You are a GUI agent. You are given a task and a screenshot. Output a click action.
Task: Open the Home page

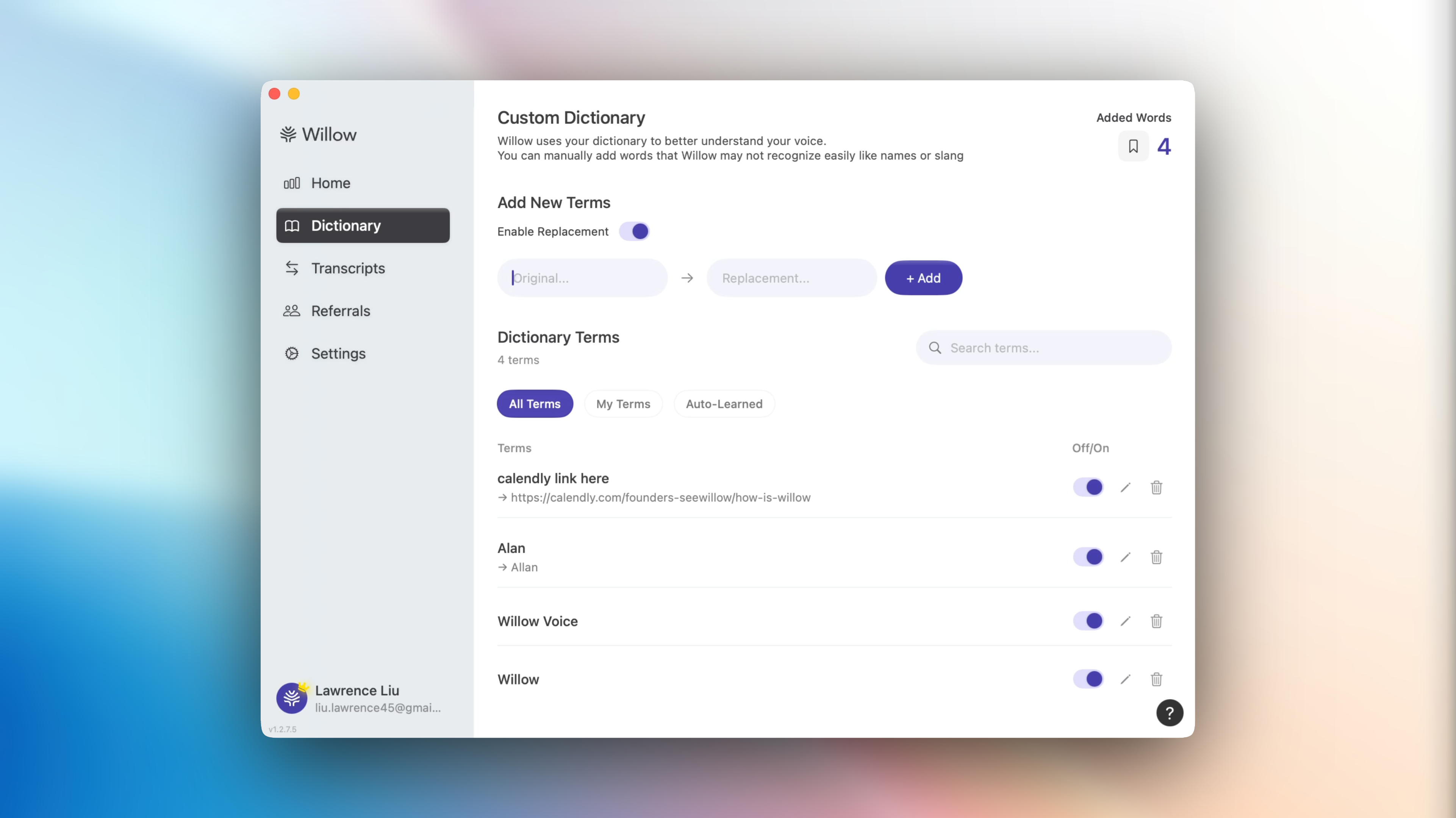(363, 183)
